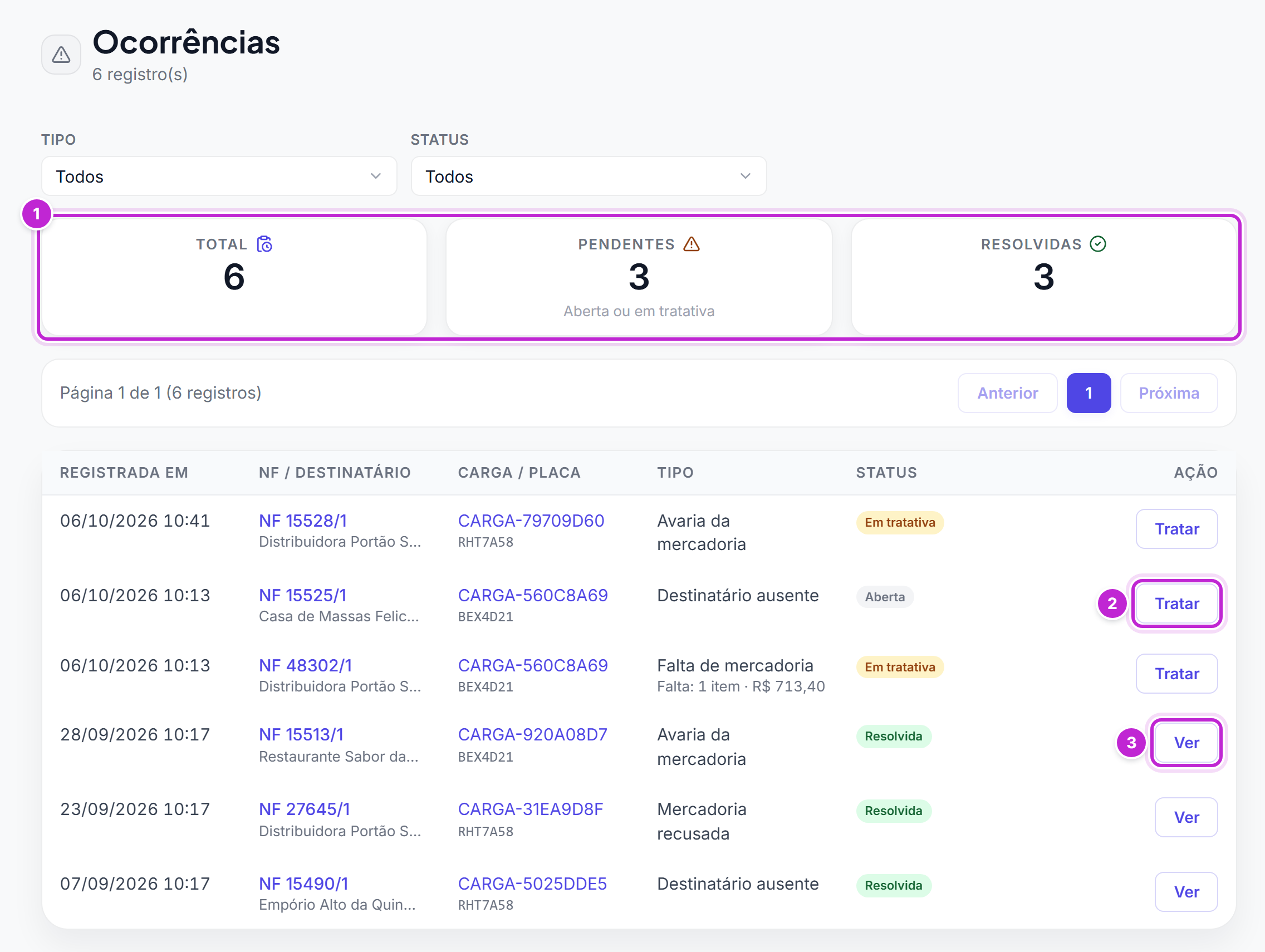Click the '6 registro(s)' subtitle
1265x952 pixels.
(x=140, y=75)
